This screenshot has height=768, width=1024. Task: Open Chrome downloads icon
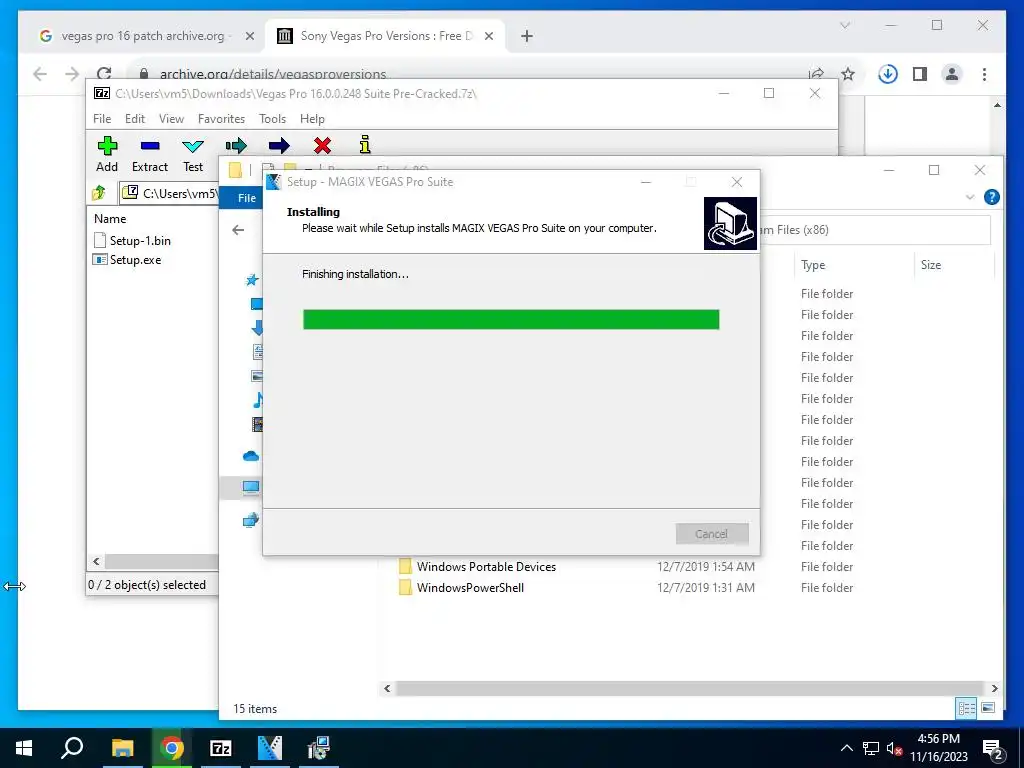[888, 74]
